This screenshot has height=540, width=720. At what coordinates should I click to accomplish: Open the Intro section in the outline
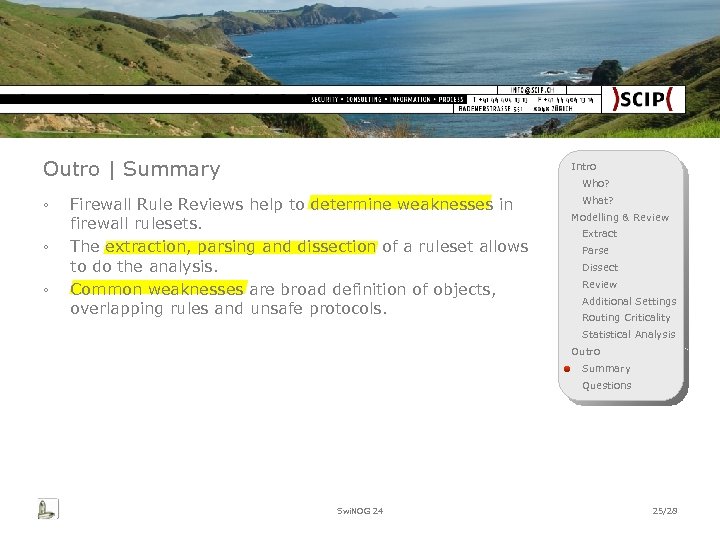pyautogui.click(x=584, y=166)
